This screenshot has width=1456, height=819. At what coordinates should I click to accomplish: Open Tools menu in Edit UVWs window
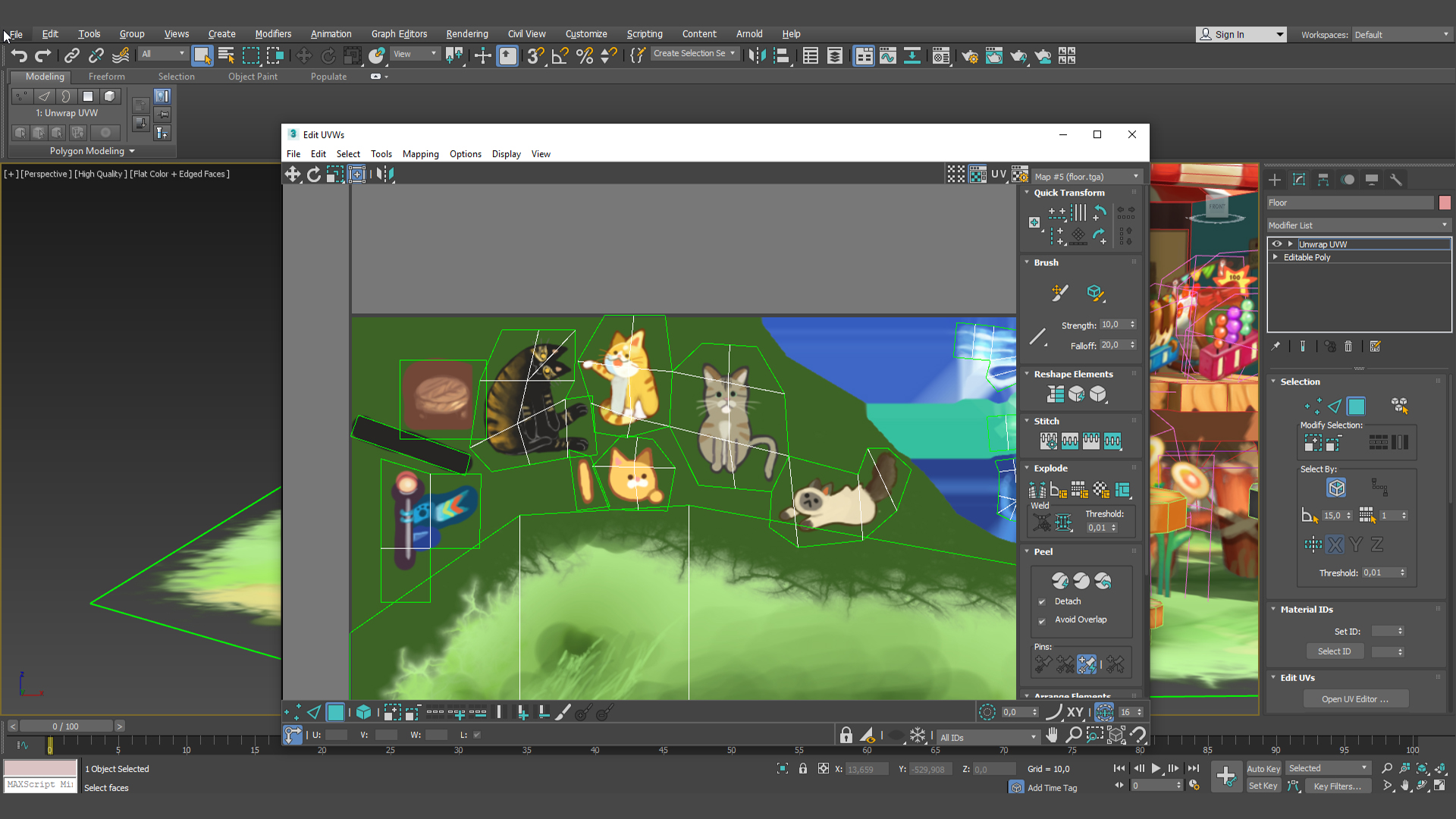coord(381,154)
